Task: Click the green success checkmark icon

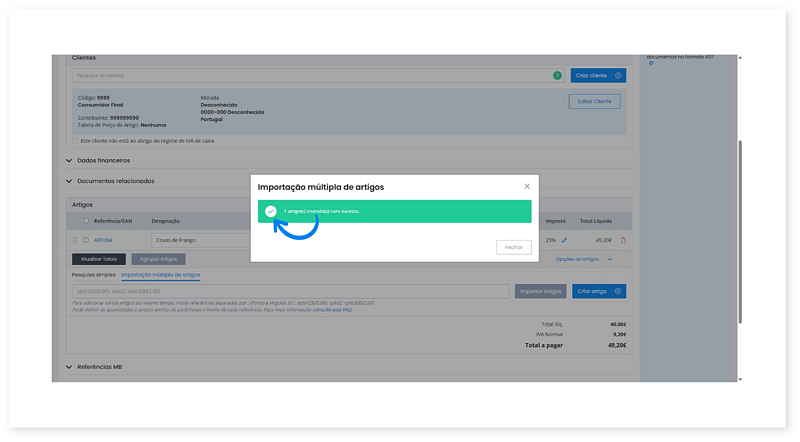Action: pyautogui.click(x=270, y=211)
